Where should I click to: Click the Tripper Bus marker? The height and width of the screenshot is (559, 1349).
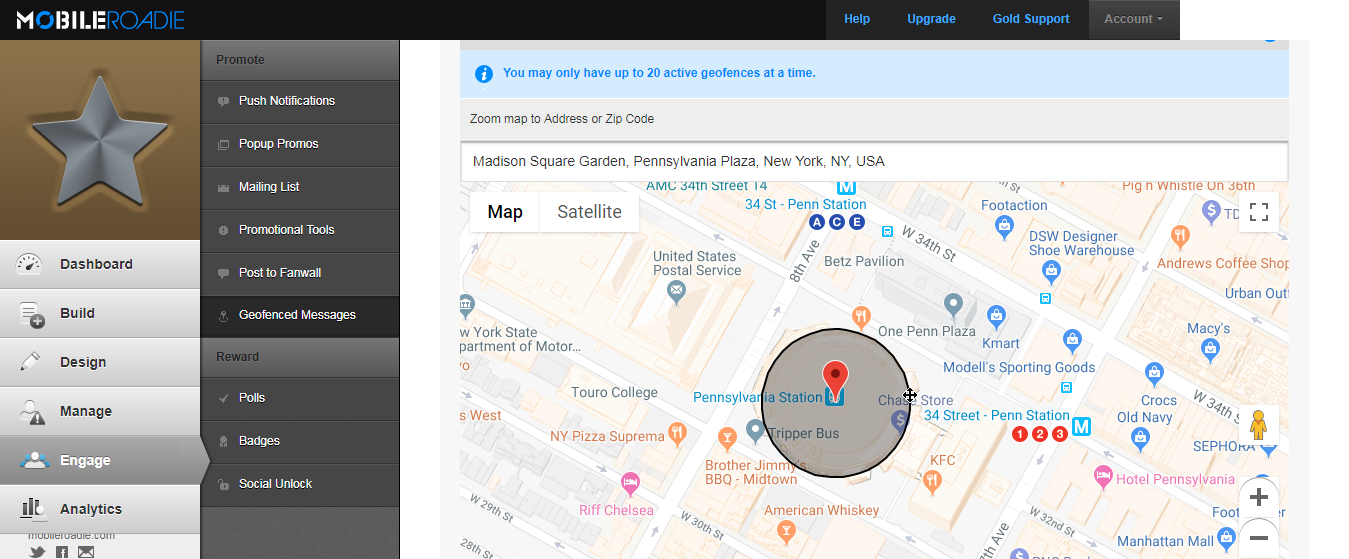[x=756, y=431]
